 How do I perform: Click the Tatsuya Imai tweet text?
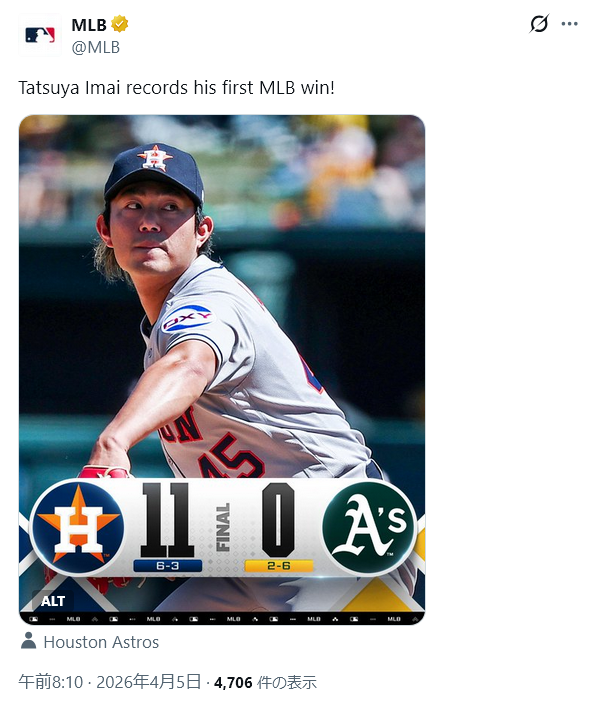(x=176, y=88)
